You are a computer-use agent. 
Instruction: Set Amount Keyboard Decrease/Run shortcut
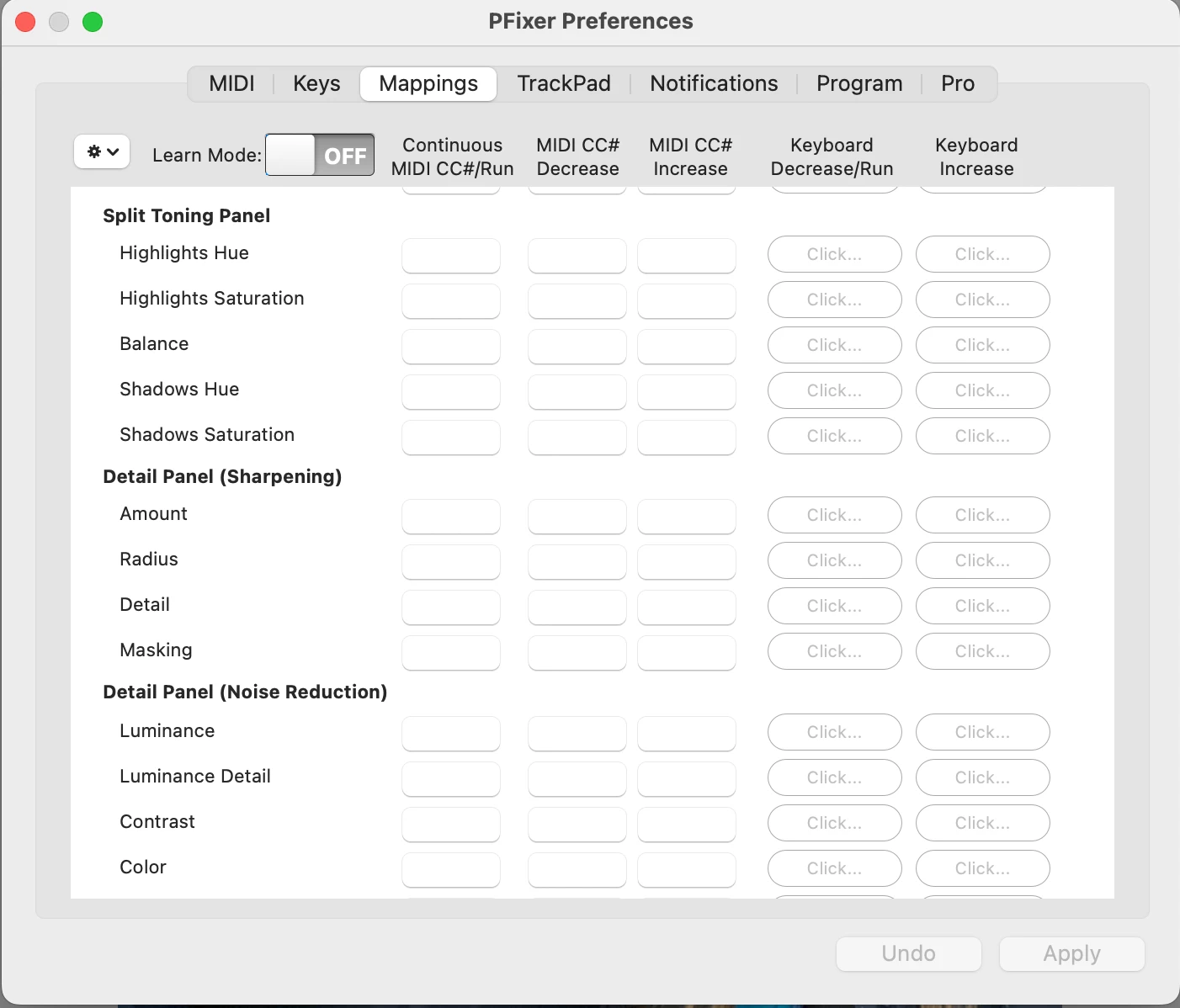click(835, 515)
